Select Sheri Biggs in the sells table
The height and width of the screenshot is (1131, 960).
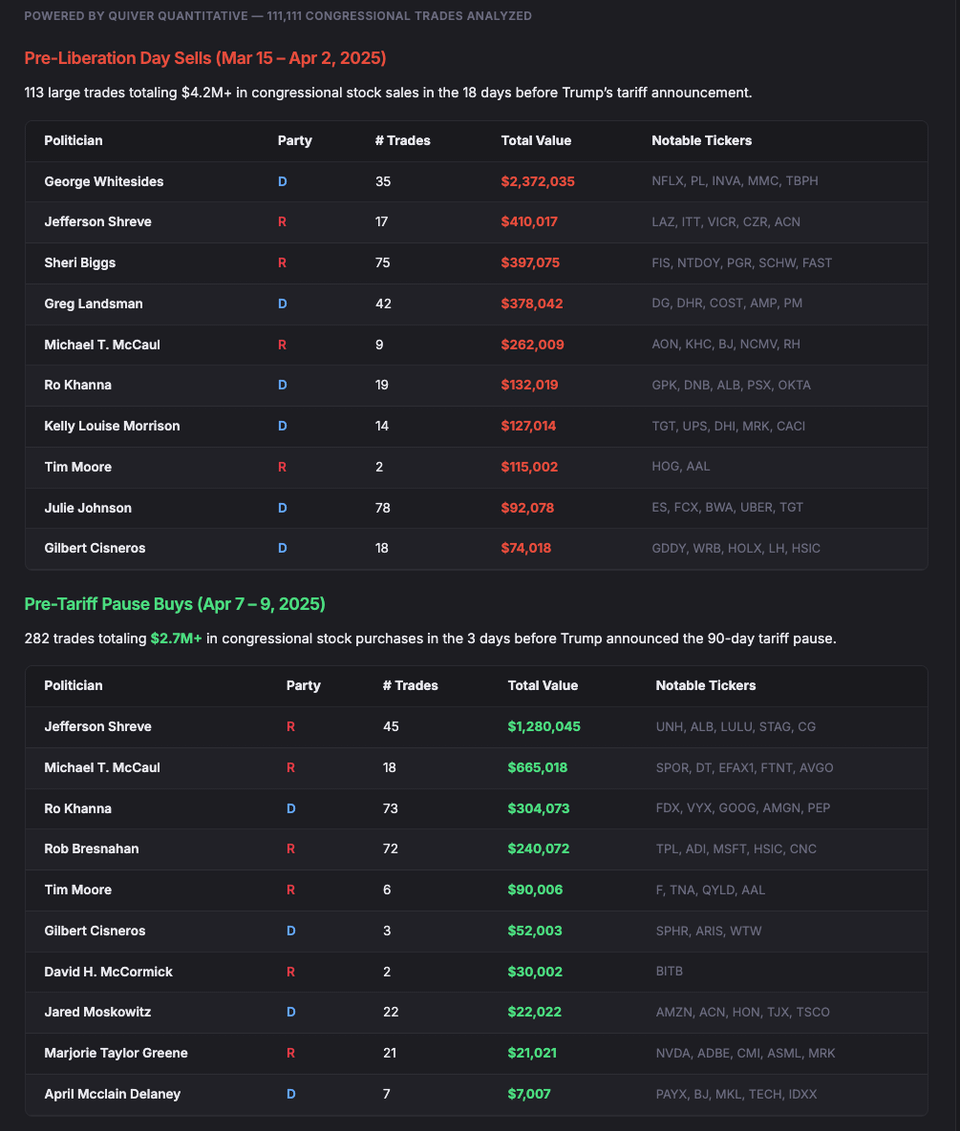[80, 263]
